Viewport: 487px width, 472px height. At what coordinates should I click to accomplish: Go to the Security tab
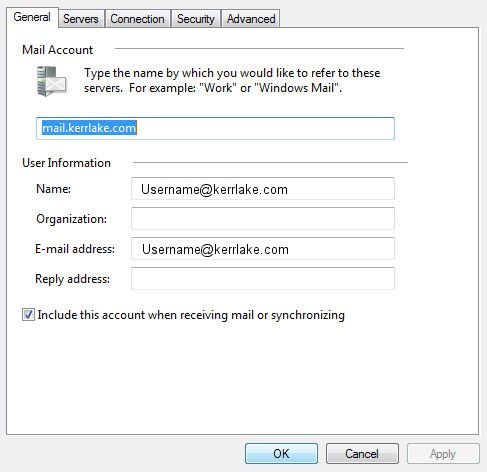pos(196,19)
